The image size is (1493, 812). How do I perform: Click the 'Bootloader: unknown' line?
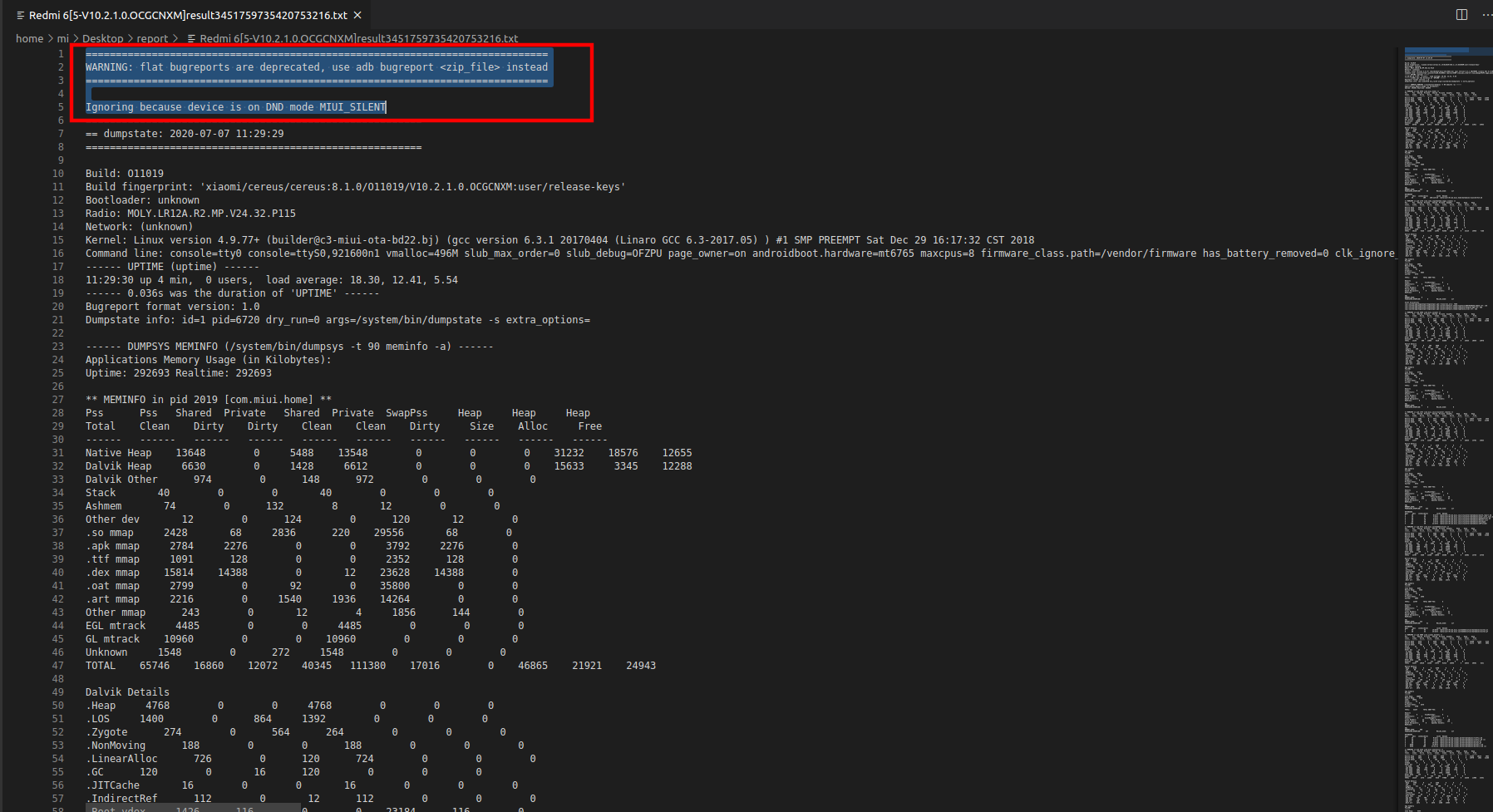(x=142, y=200)
